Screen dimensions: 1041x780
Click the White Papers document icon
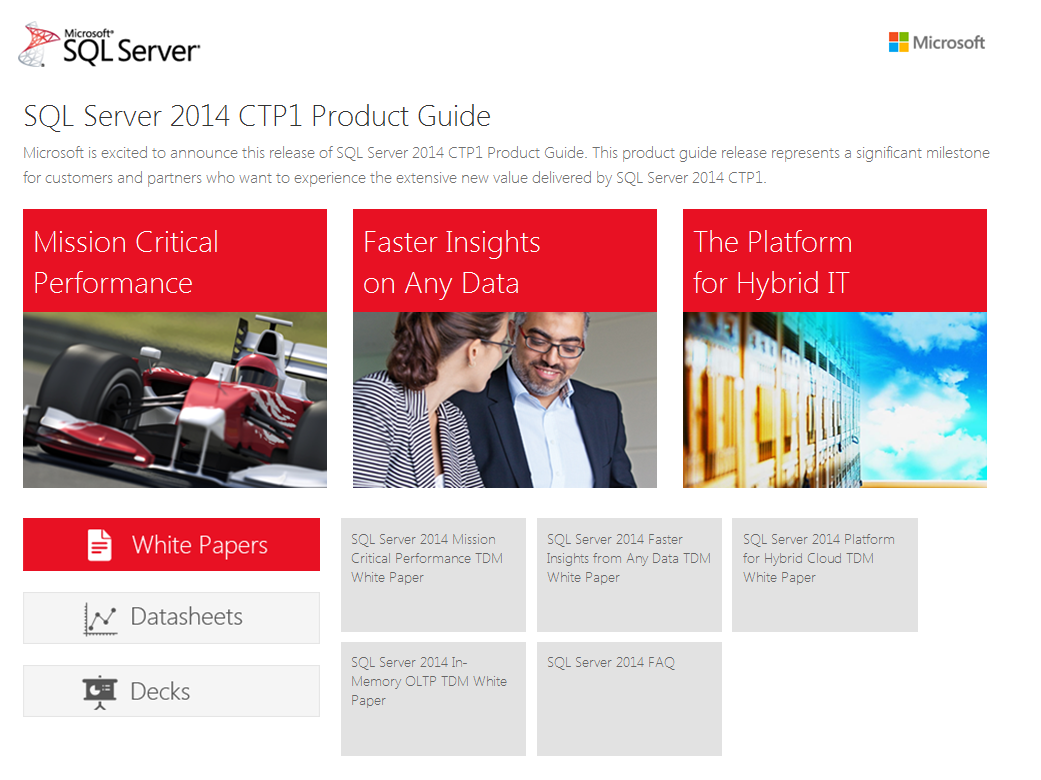pos(100,545)
